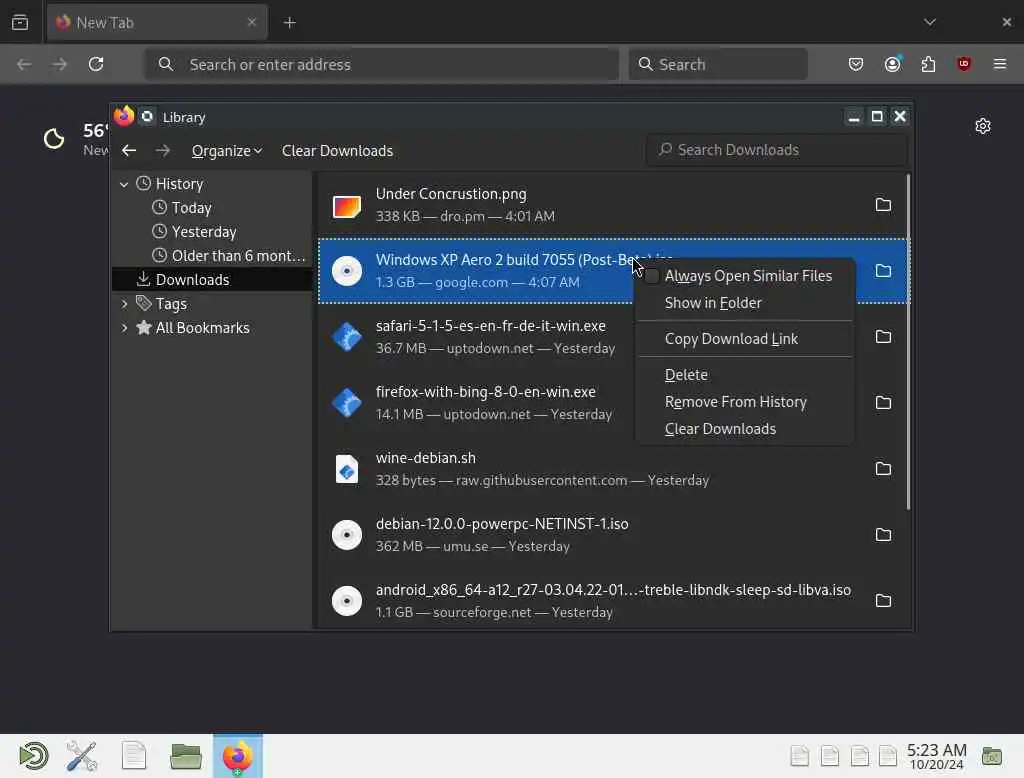Open a new browser tab
The height and width of the screenshot is (778, 1024).
tap(289, 23)
